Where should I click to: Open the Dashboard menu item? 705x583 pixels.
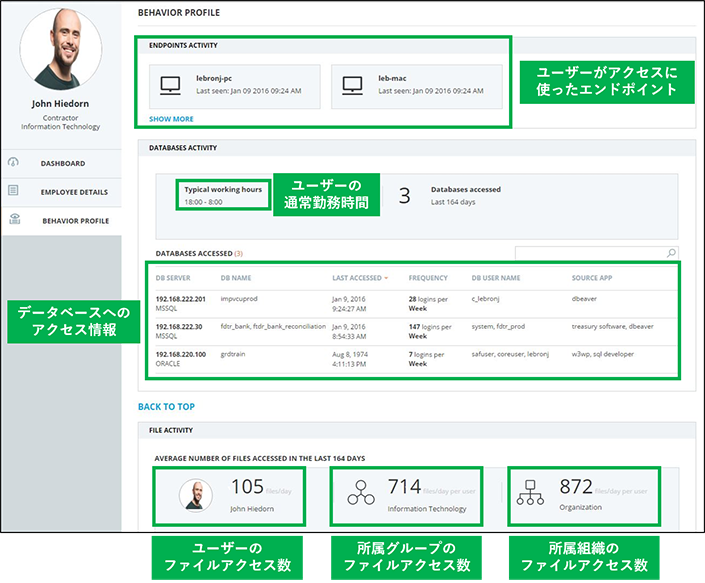62,163
